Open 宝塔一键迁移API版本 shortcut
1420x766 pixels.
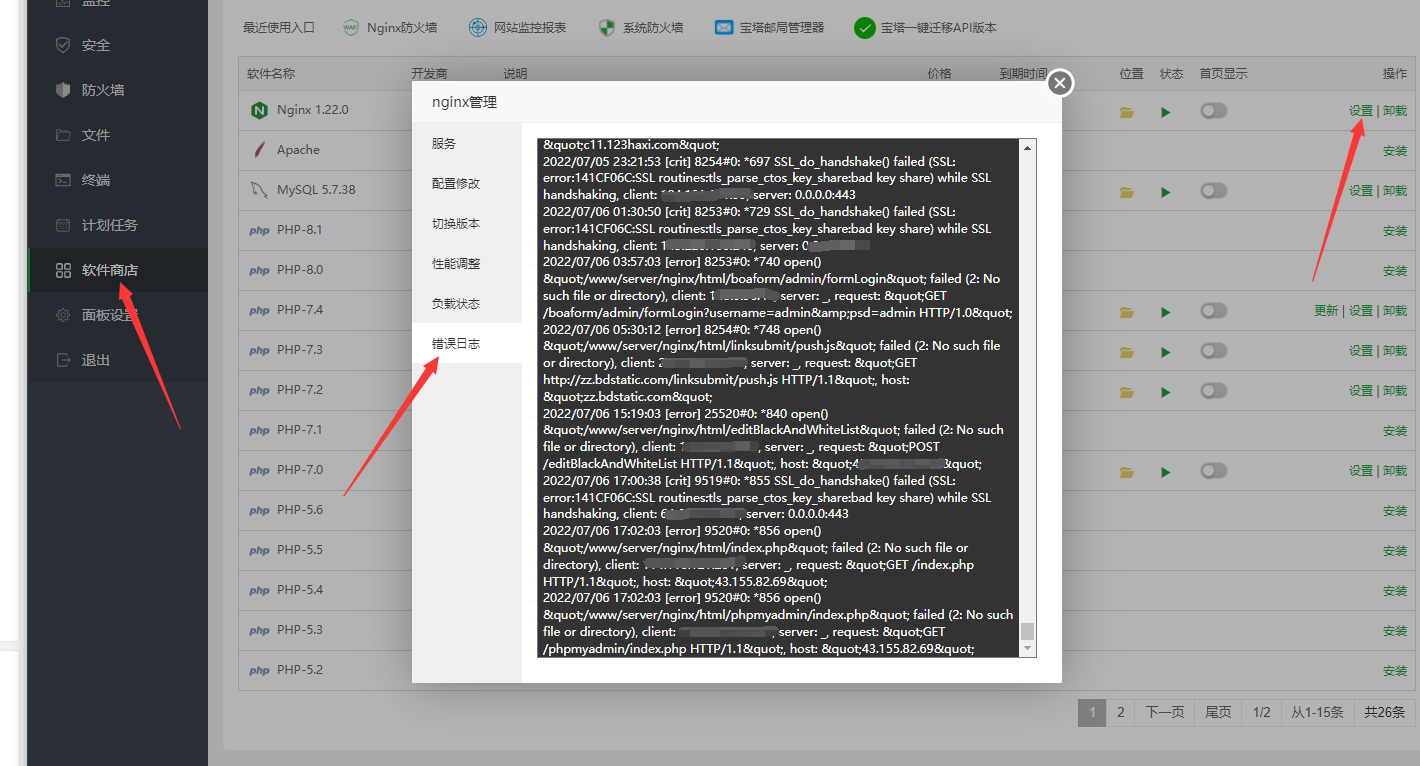click(925, 28)
